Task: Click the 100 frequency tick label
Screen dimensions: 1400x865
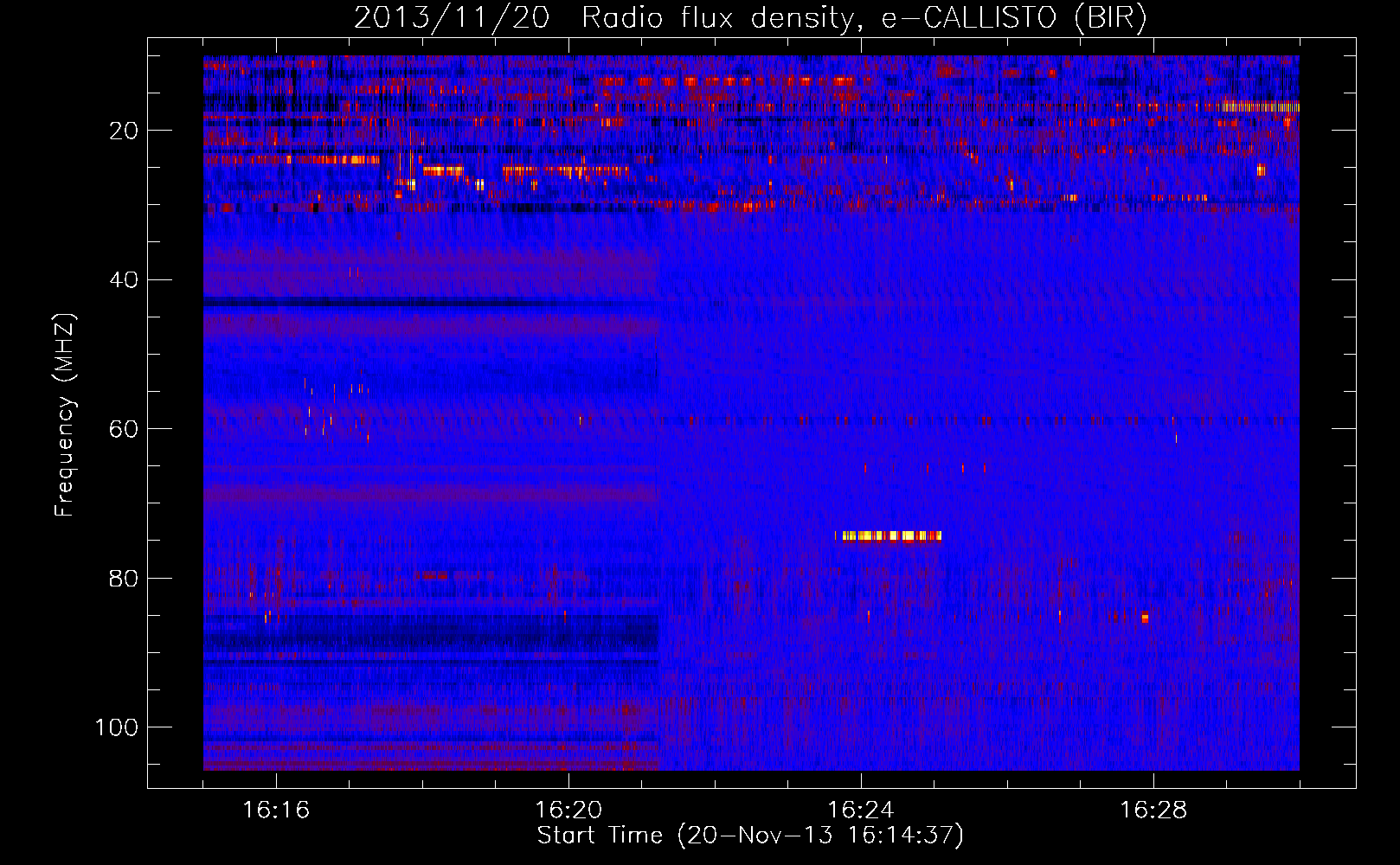Action: coord(117,727)
